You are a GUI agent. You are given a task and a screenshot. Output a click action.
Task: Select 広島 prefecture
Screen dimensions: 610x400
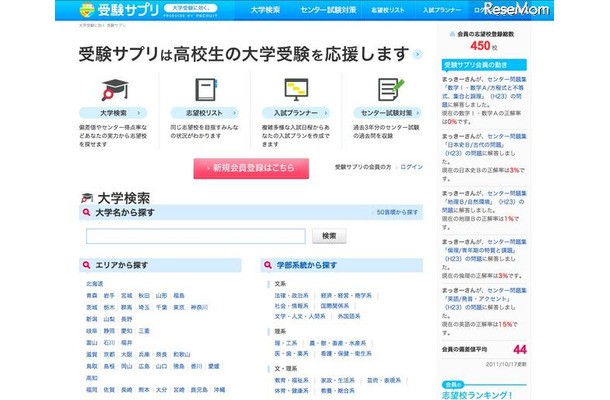[x=144, y=366]
